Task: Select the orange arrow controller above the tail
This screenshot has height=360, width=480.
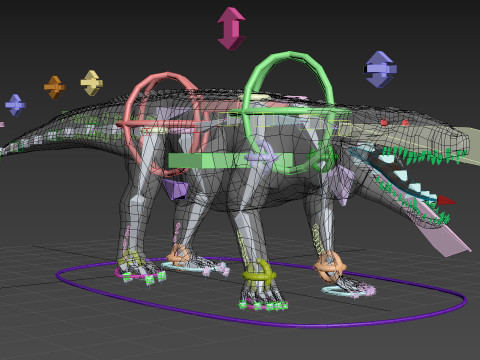Action: coord(54,87)
